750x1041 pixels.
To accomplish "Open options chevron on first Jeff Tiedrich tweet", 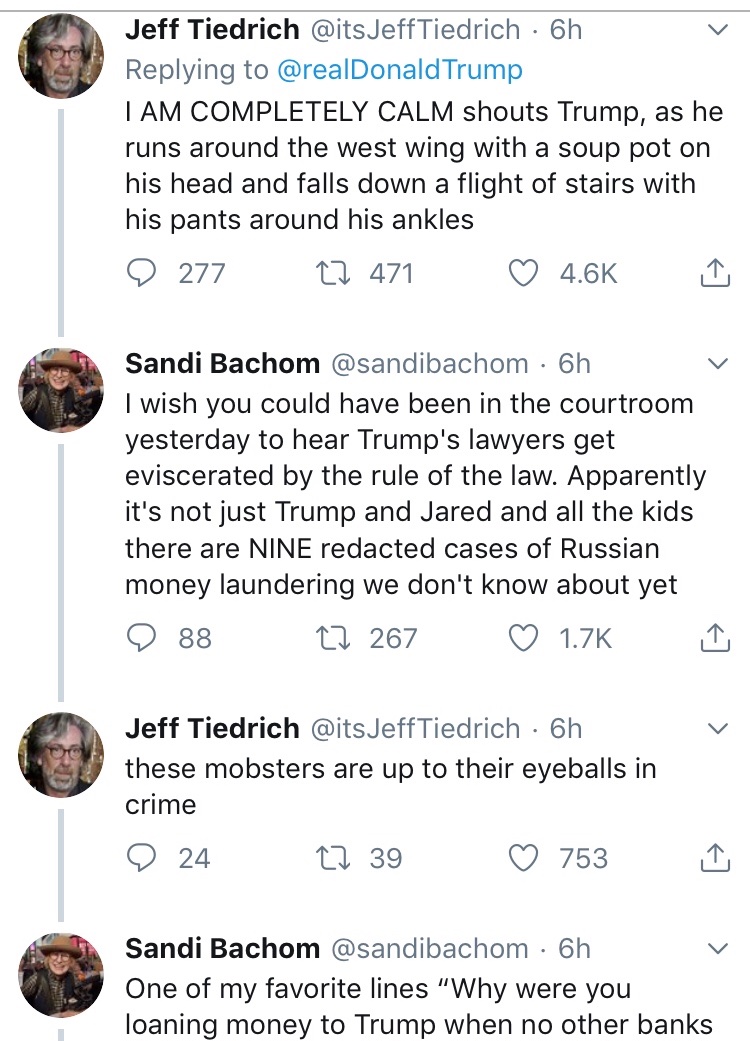I will pos(717,31).
